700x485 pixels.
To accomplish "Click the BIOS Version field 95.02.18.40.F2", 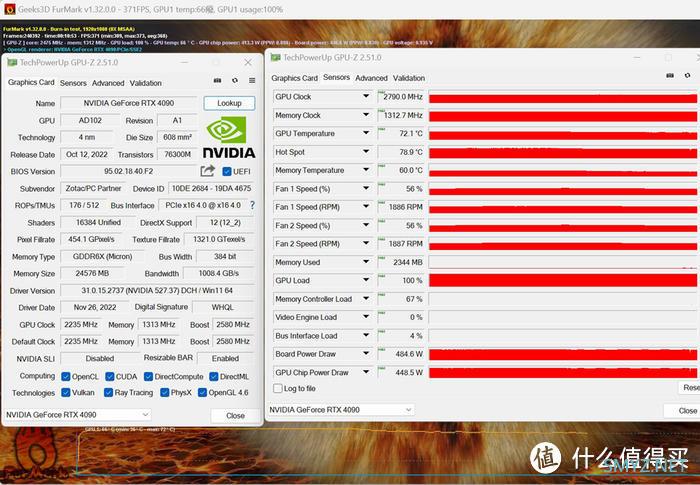I will (x=129, y=171).
